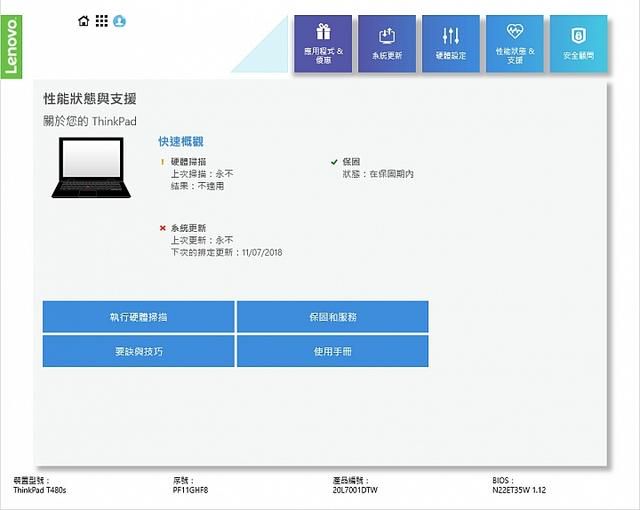Click the hardware scan warning icon
Image resolution: width=640 pixels, height=510 pixels.
click(162, 162)
